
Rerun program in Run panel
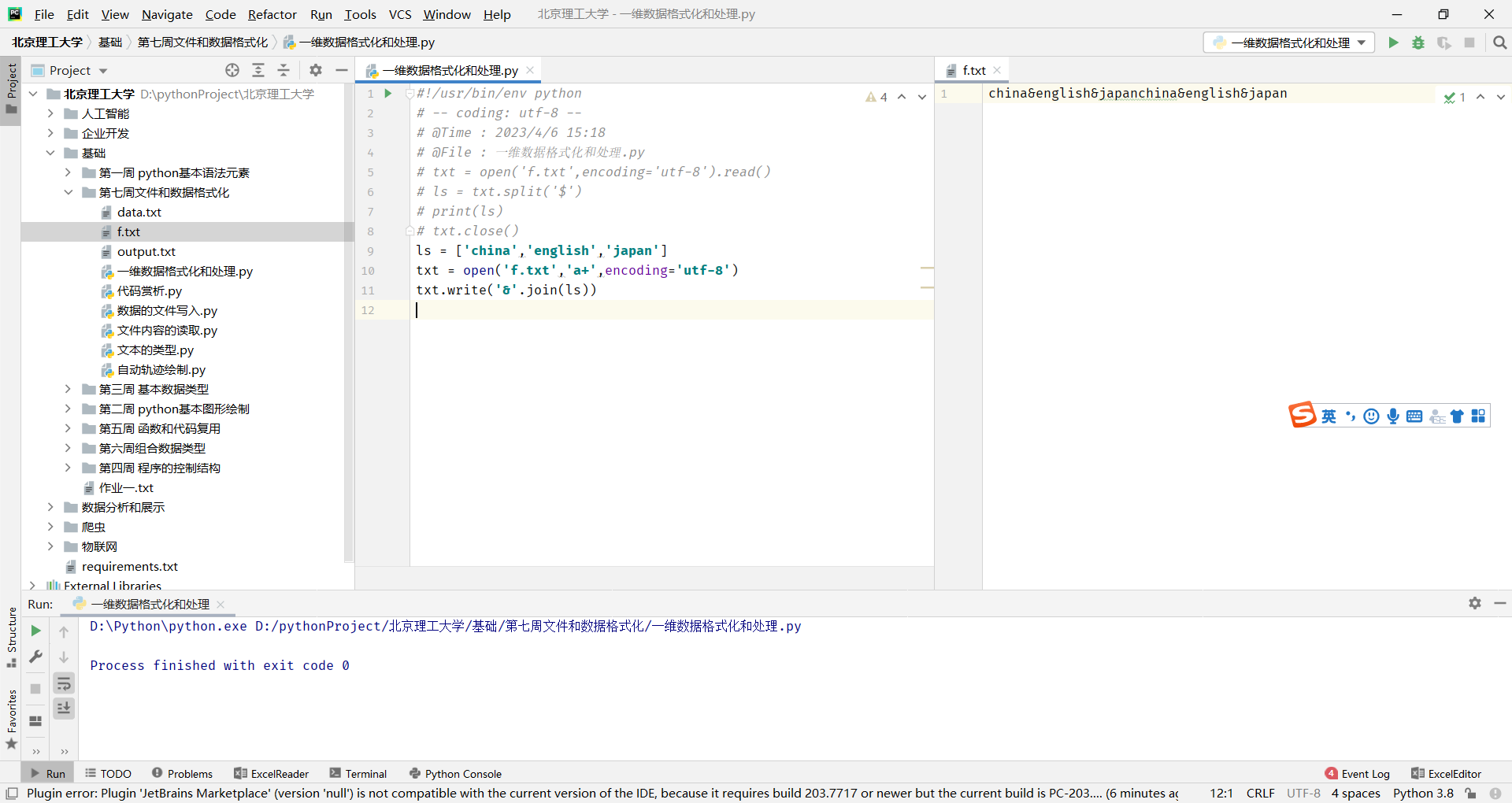click(35, 631)
